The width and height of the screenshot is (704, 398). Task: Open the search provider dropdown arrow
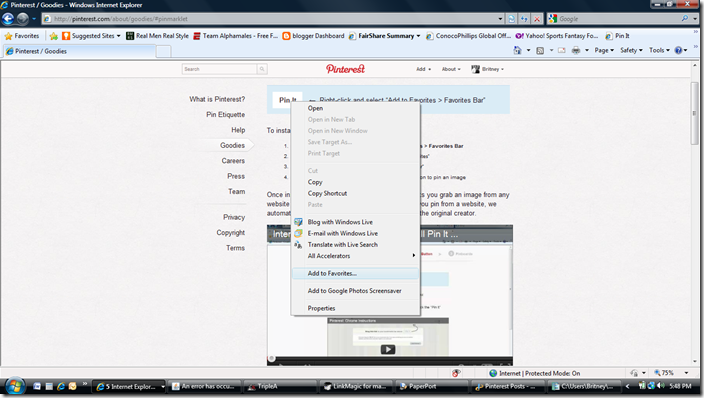695,19
